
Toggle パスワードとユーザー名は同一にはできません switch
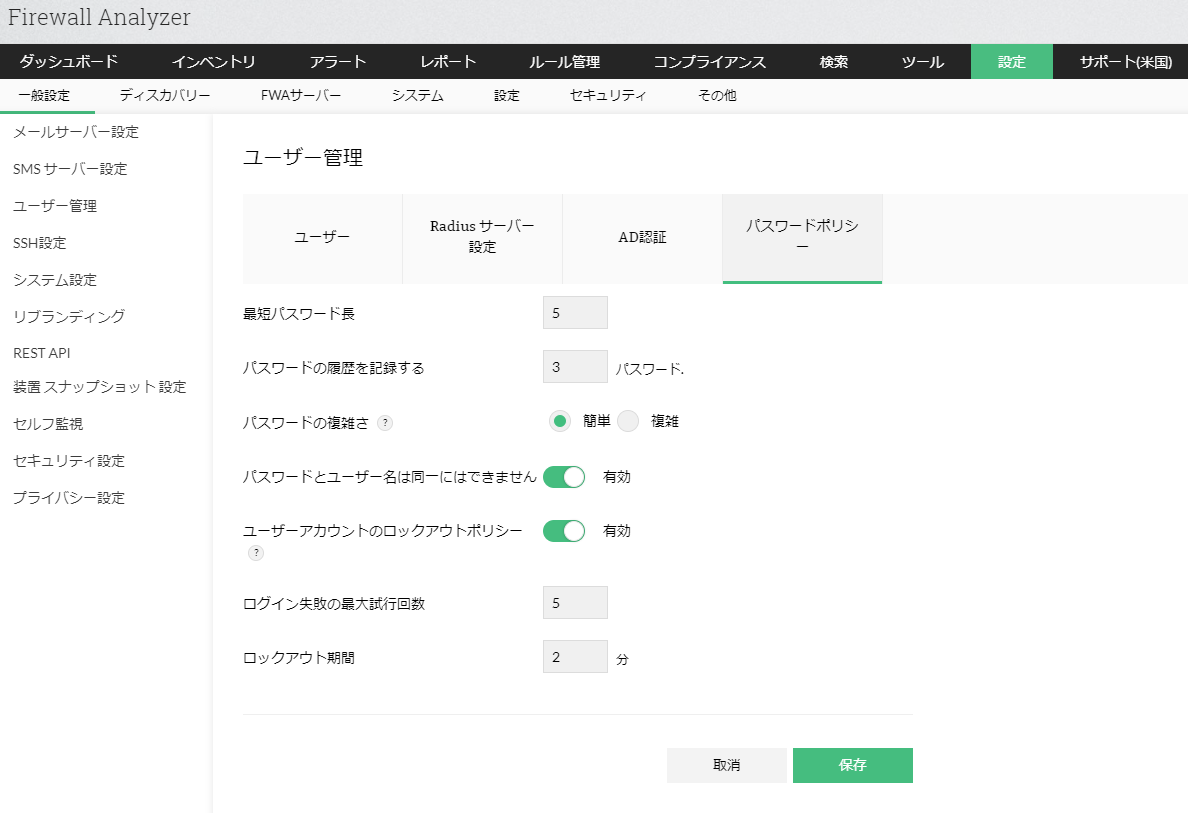click(x=564, y=477)
